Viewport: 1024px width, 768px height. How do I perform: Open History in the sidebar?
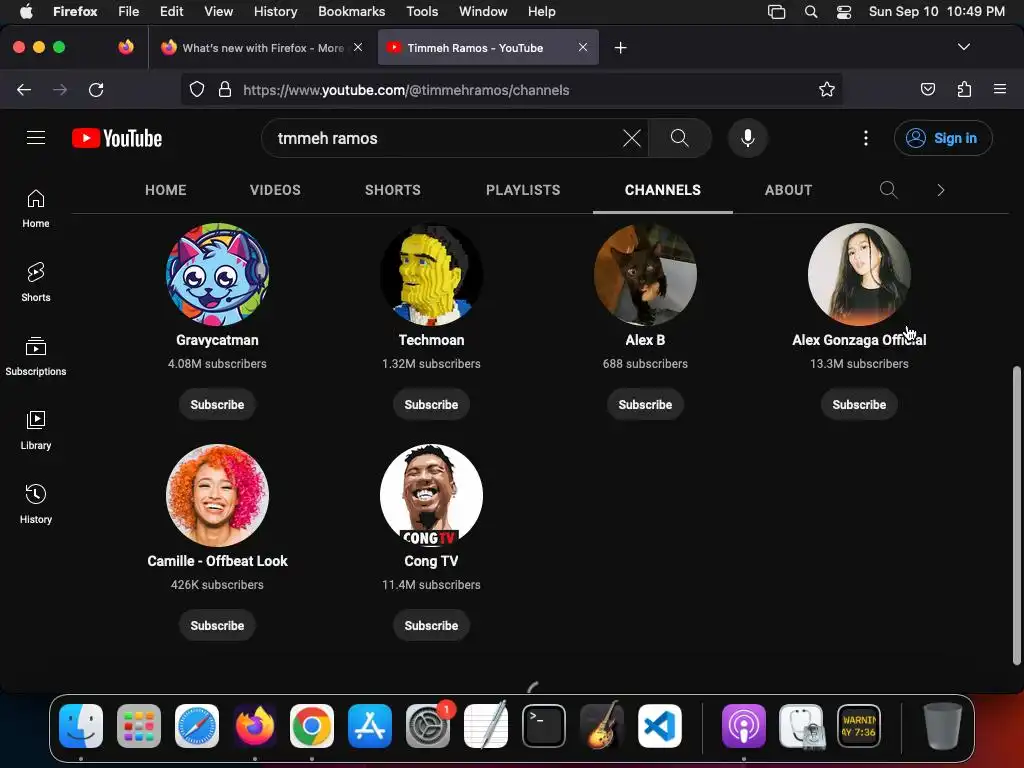point(36,504)
